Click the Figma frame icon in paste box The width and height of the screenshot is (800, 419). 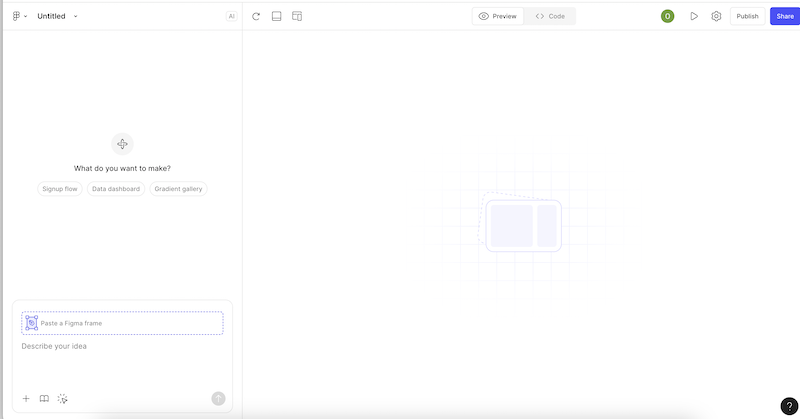(32, 323)
